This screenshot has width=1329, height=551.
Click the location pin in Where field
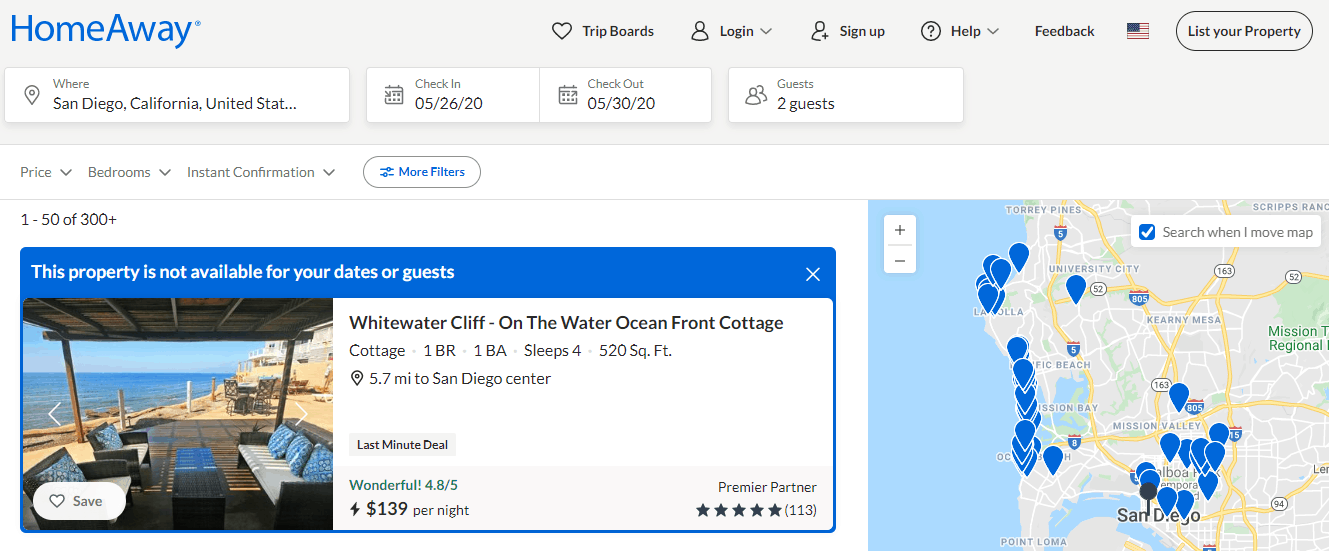(x=32, y=95)
